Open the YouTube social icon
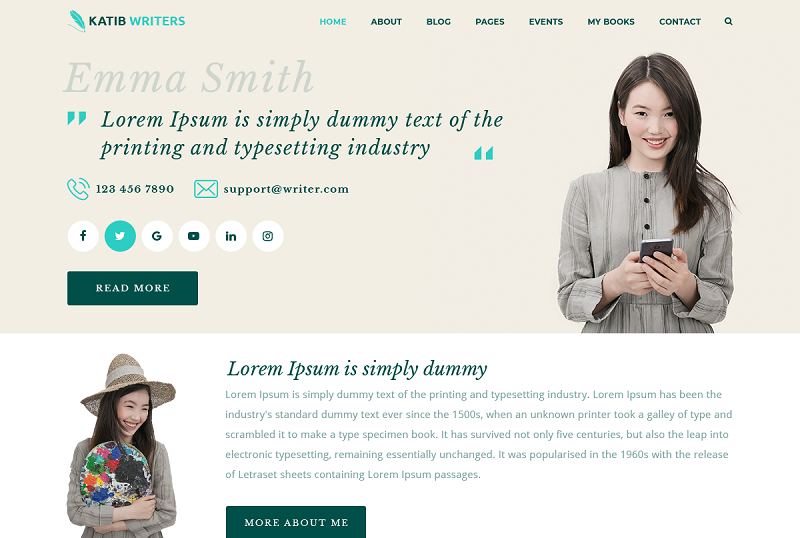The height and width of the screenshot is (538, 800). [x=194, y=236]
